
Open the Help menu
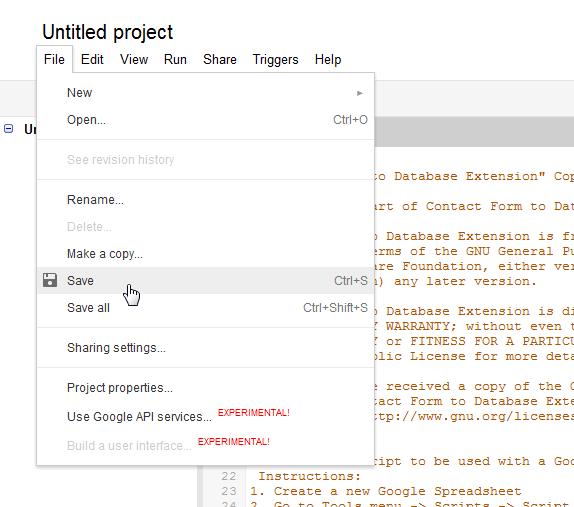(x=328, y=59)
